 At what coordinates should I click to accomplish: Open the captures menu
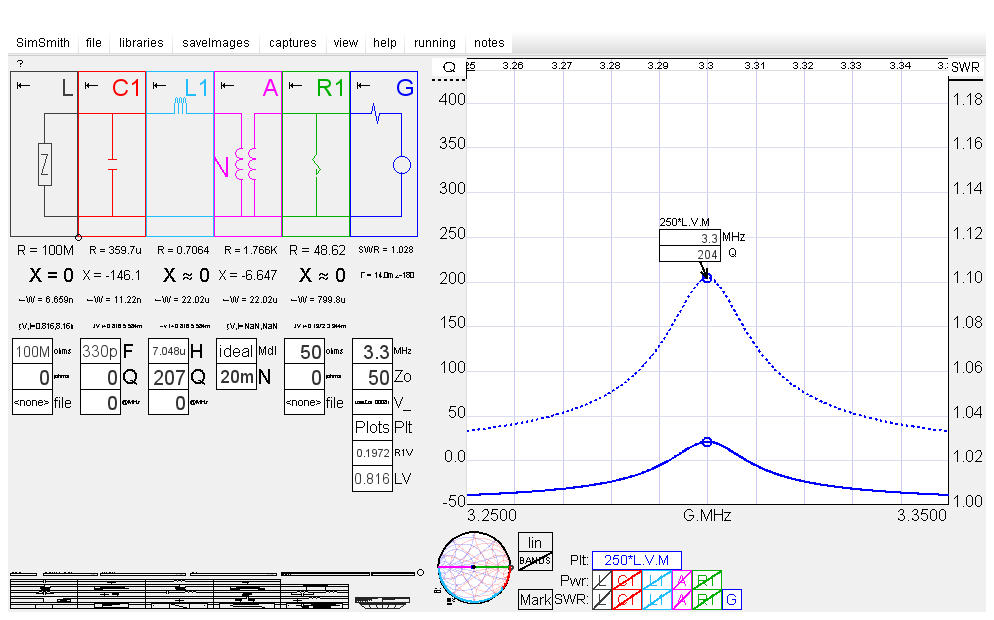pyautogui.click(x=292, y=42)
